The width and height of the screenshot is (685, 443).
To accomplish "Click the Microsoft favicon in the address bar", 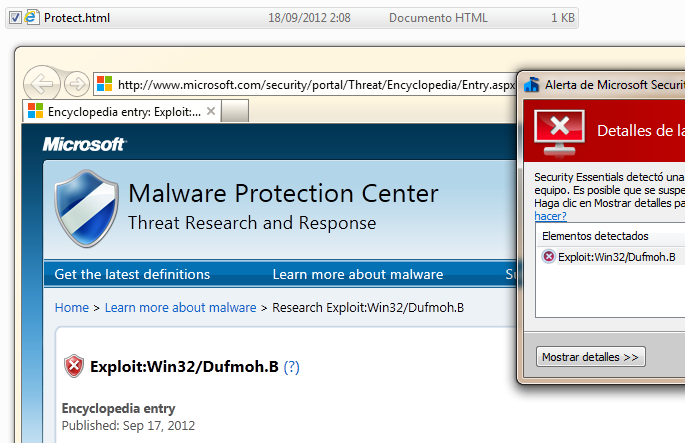I will click(104, 84).
